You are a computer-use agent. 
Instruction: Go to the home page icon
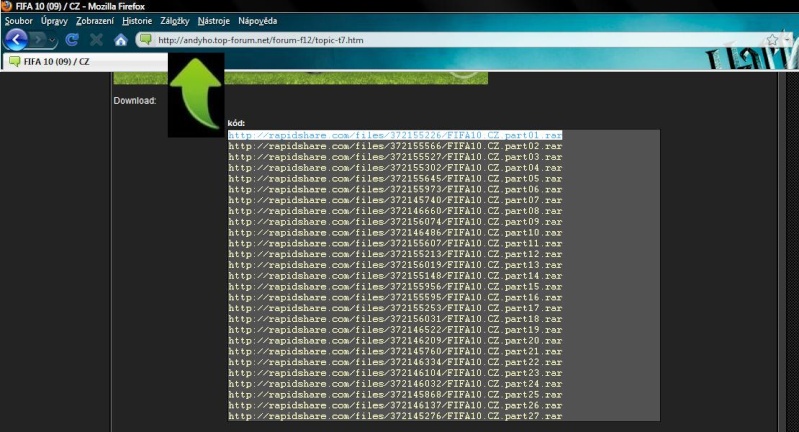pos(120,39)
